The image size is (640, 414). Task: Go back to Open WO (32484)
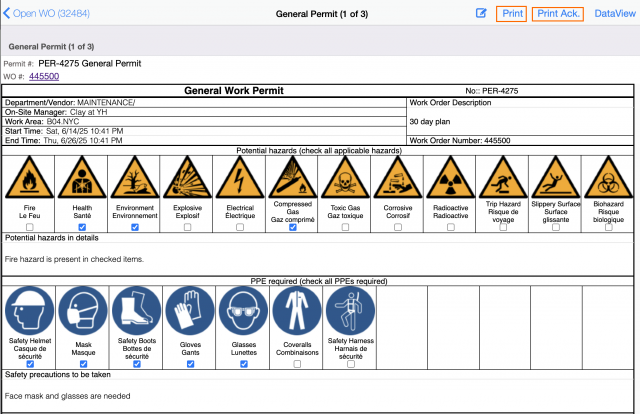point(46,13)
